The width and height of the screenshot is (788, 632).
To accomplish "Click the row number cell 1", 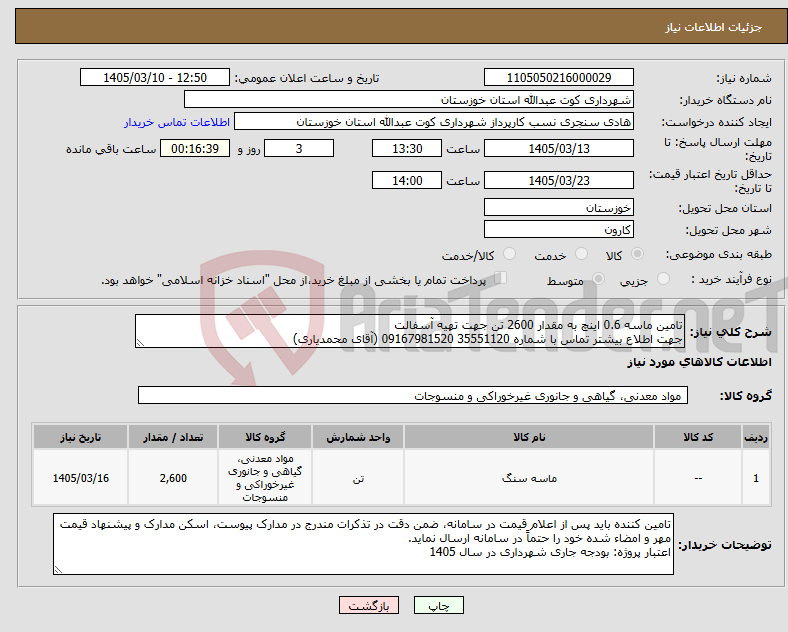I will 756,478.
